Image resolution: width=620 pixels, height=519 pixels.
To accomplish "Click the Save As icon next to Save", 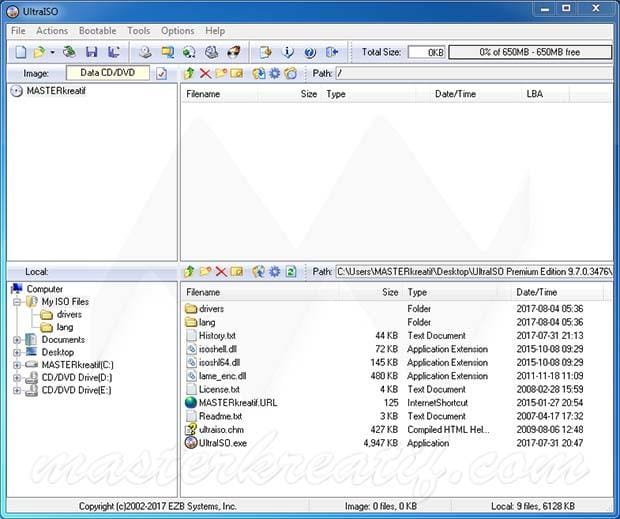I will [x=114, y=52].
